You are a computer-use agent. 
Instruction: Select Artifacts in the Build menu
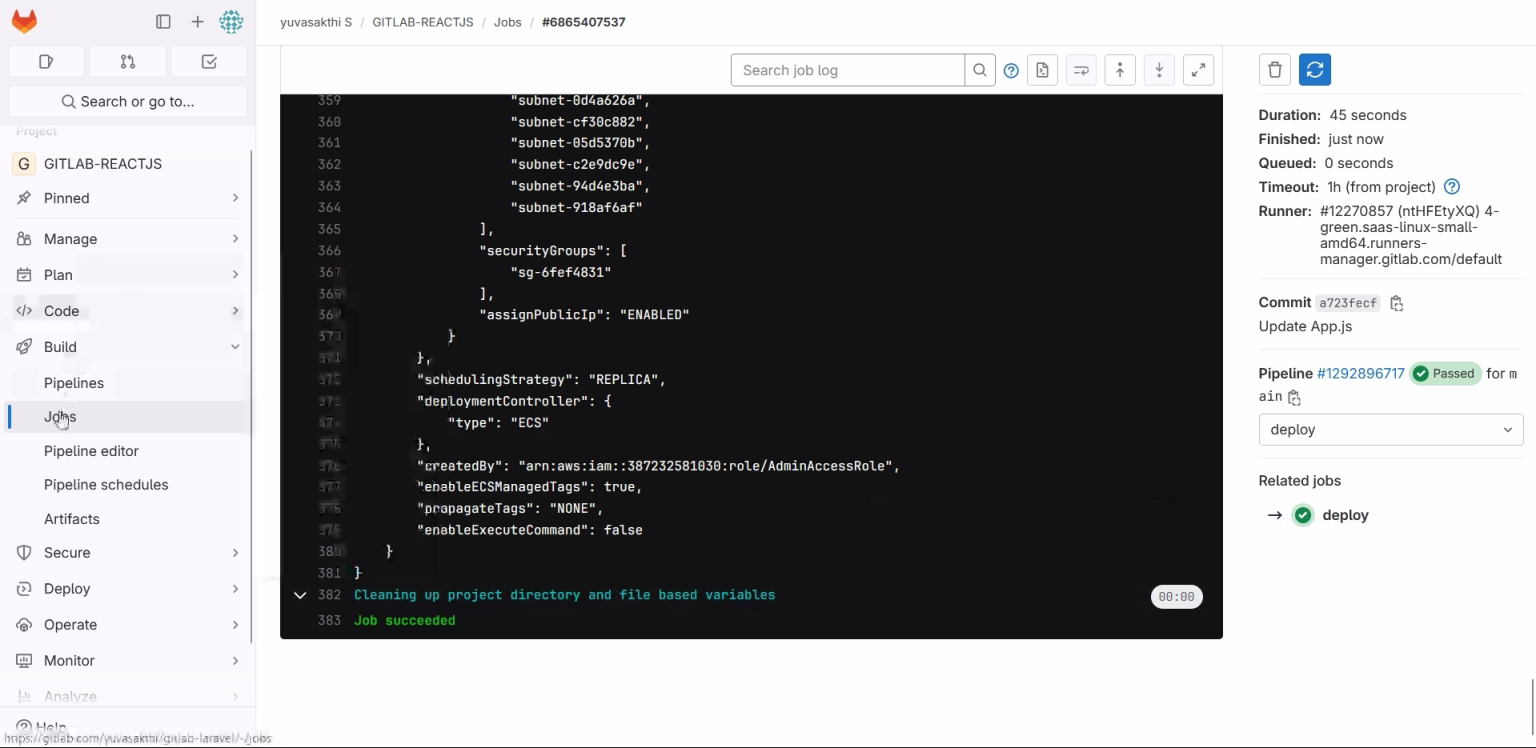(x=71, y=518)
